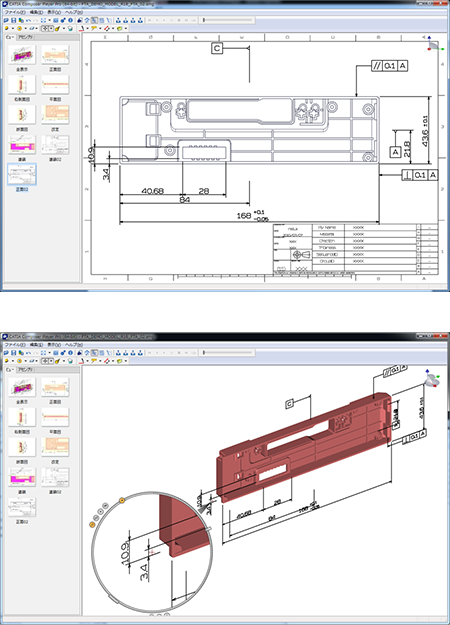The width and height of the screenshot is (450, 625).
Task: Toggle the boxed navigation mode button in upper window
Action: tap(45, 29)
